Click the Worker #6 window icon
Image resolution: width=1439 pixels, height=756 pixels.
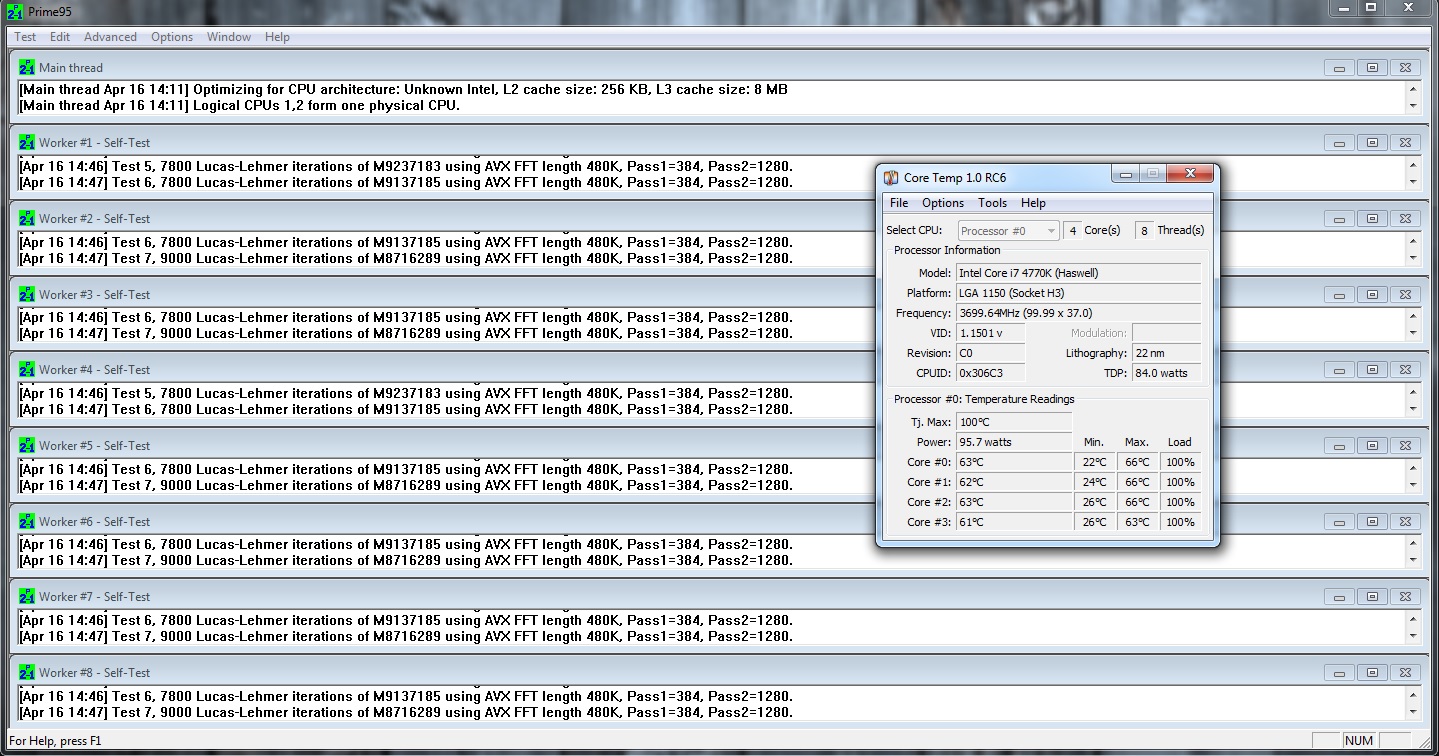(27, 521)
